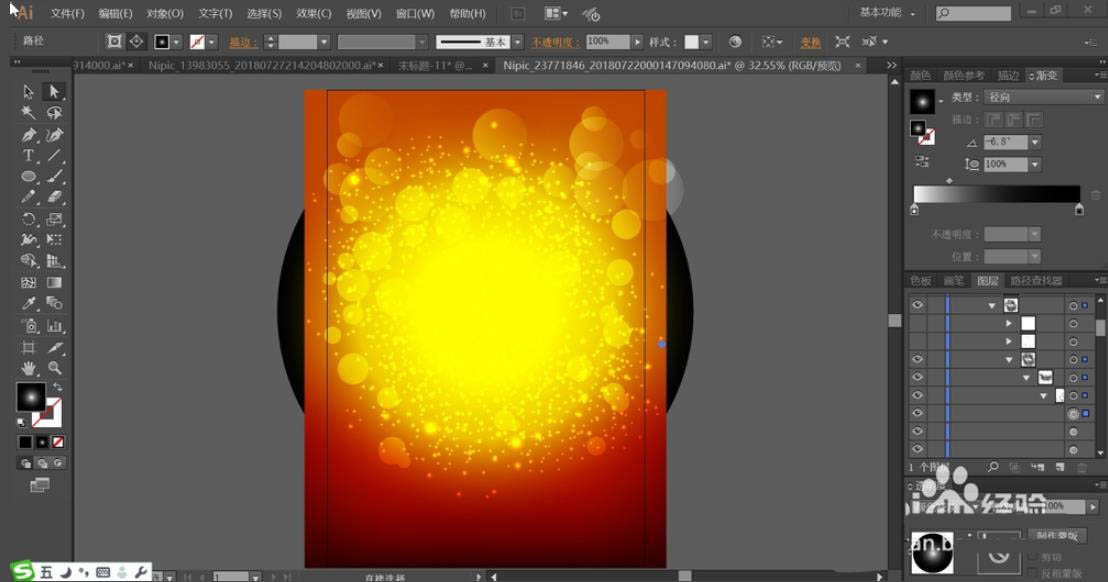Open 文件(F) menu
The image size is (1108, 582).
pyautogui.click(x=67, y=13)
